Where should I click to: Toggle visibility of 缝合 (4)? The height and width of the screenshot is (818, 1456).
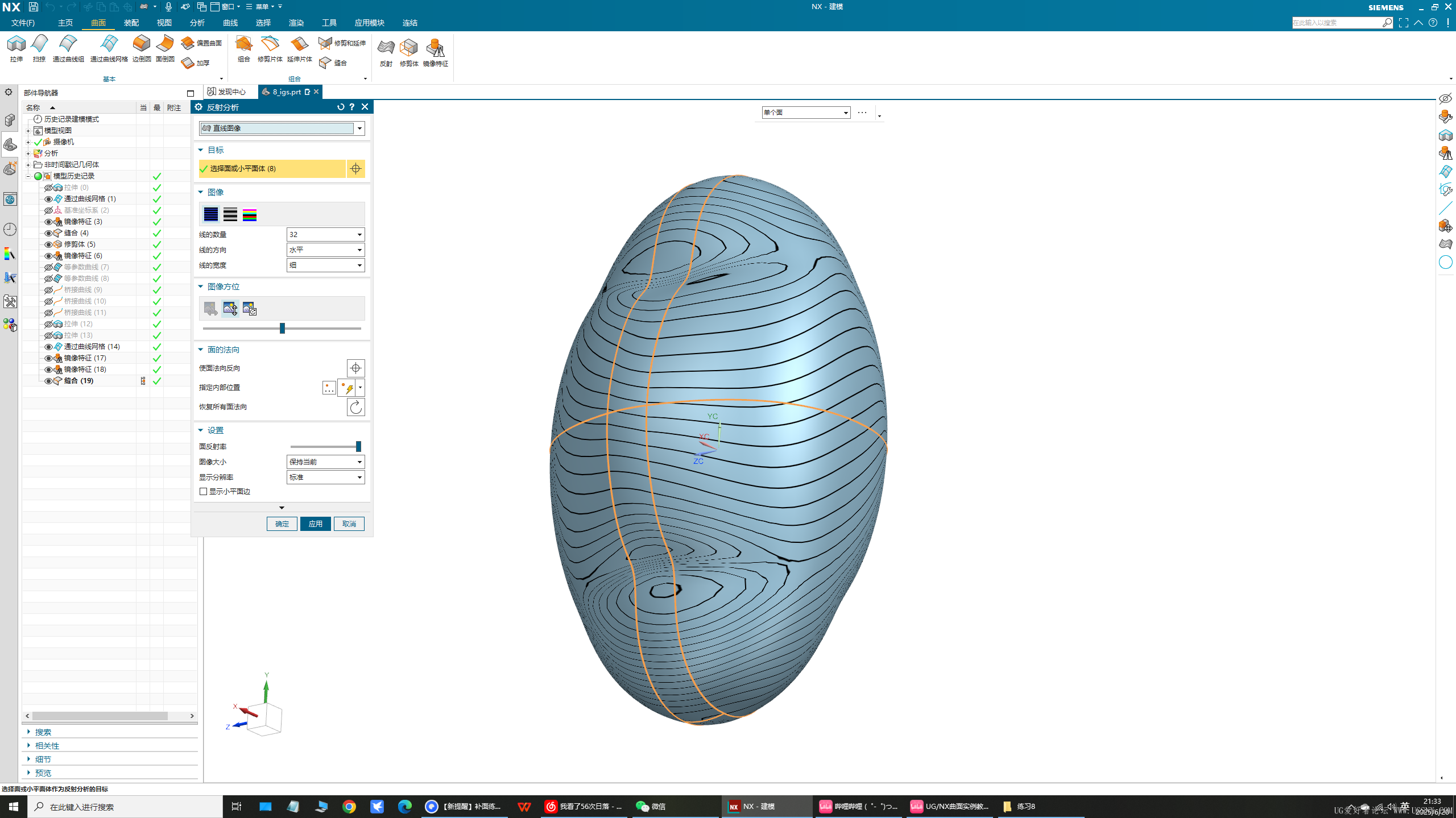(48, 233)
